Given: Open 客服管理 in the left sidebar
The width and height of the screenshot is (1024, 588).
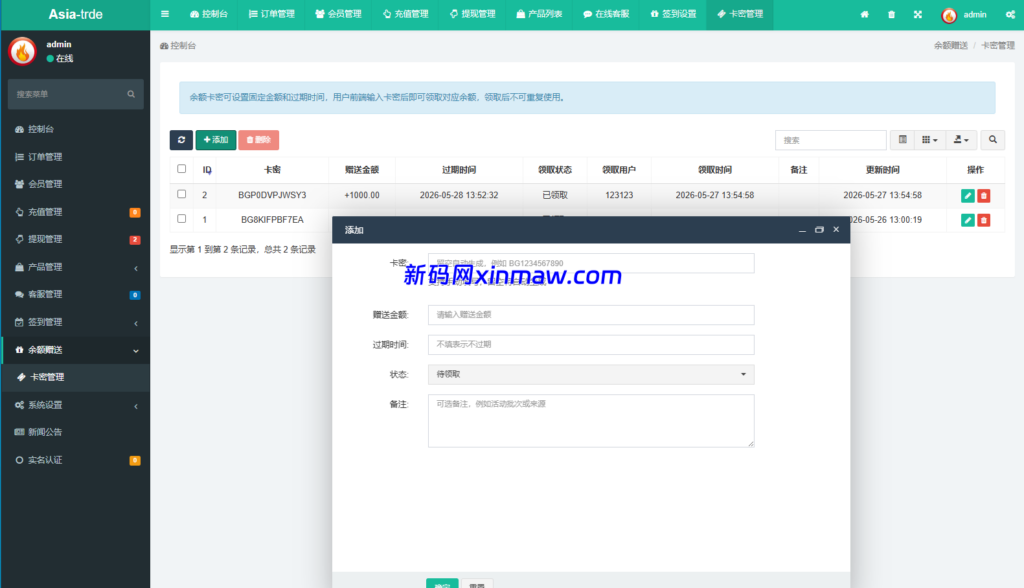Looking at the screenshot, I should pyautogui.click(x=75, y=295).
